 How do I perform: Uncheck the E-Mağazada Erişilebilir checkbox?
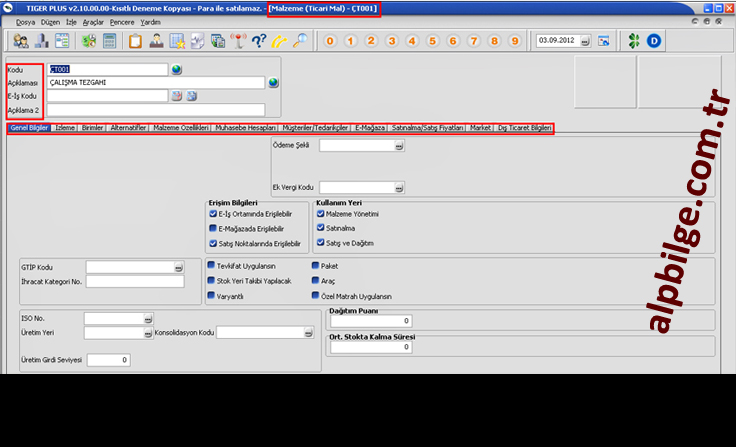[213, 228]
